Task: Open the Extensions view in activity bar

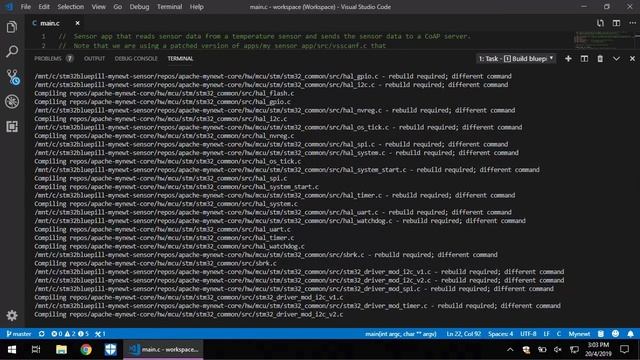Action: 12,127
